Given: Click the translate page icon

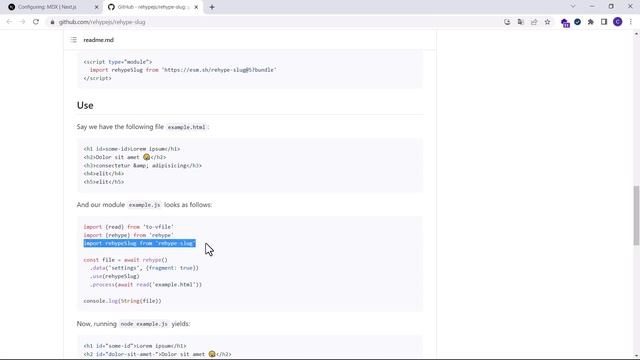Looking at the screenshot, I should (x=520, y=22).
